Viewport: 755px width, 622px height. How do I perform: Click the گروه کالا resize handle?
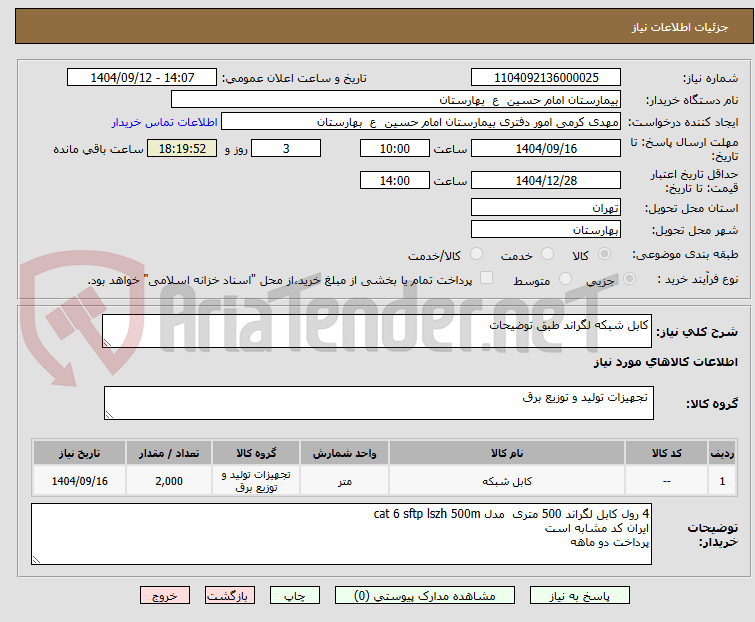tap(109, 415)
